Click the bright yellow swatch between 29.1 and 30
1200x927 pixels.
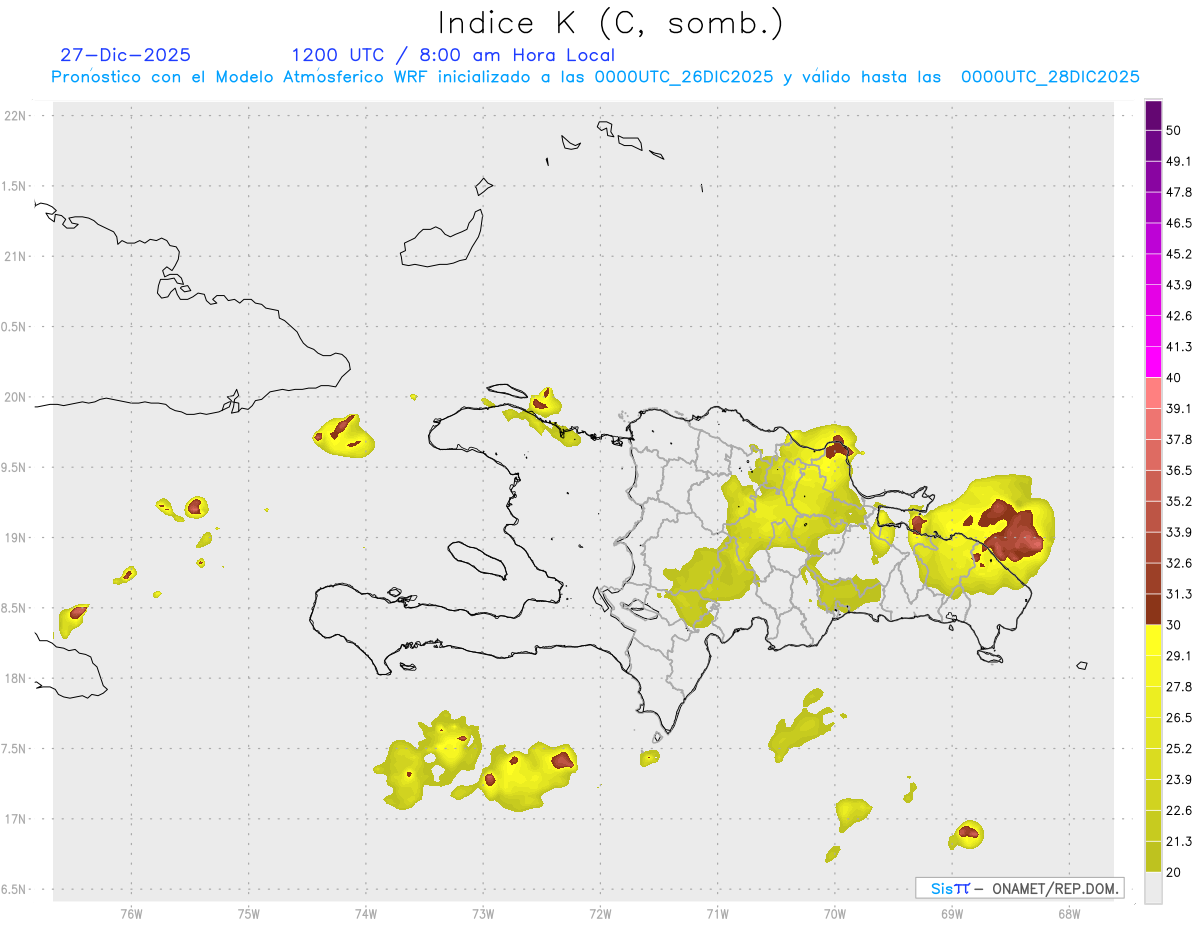[1154, 641]
